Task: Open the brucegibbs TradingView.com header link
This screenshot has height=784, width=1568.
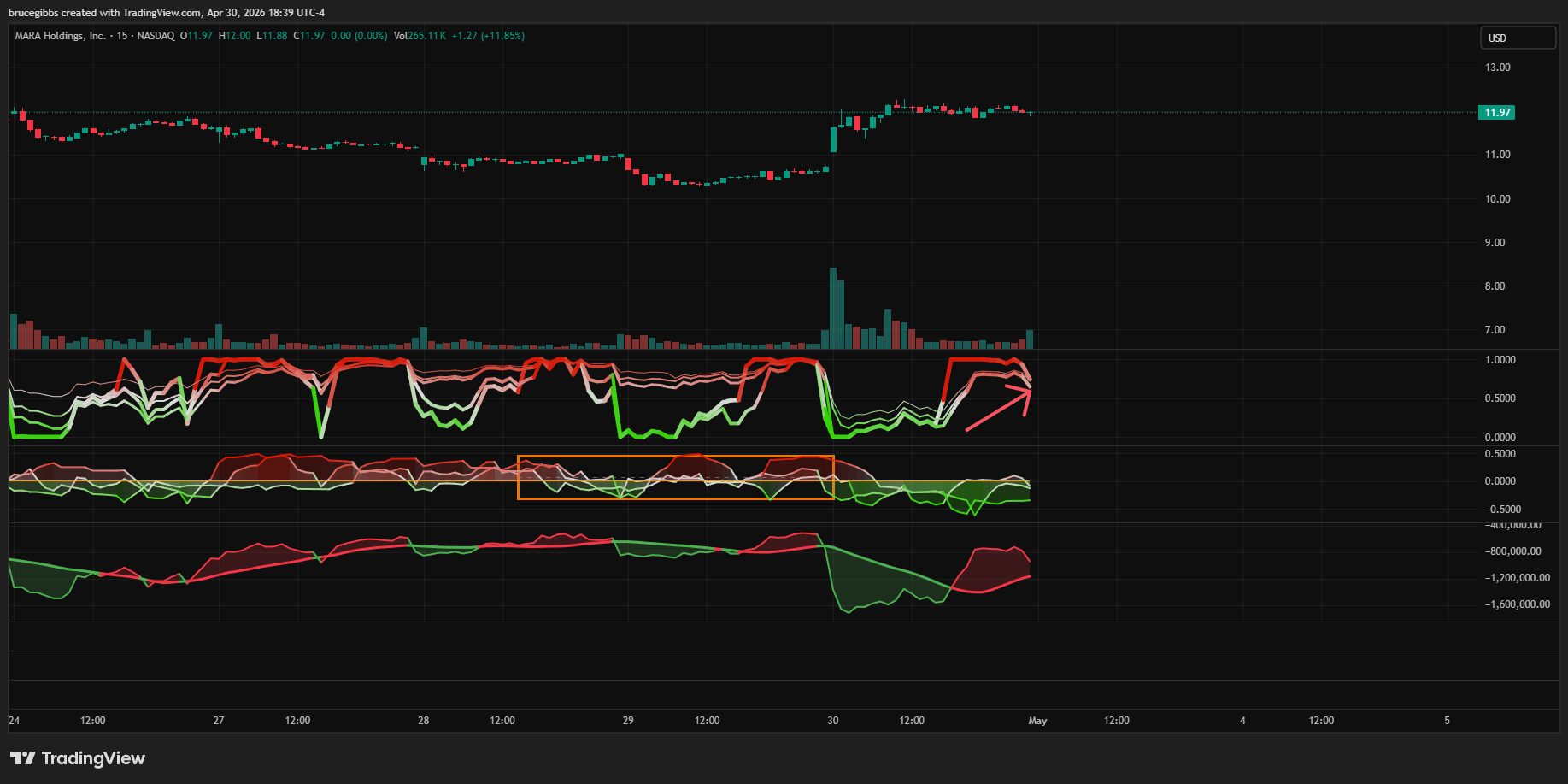Action: 167,13
